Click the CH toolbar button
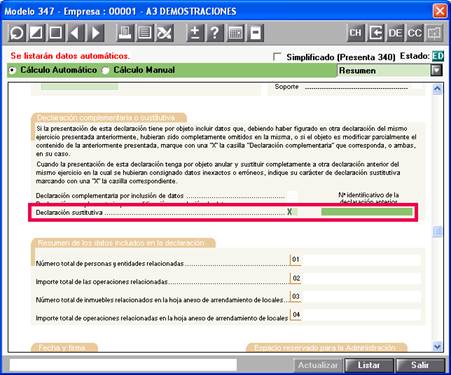 point(355,33)
